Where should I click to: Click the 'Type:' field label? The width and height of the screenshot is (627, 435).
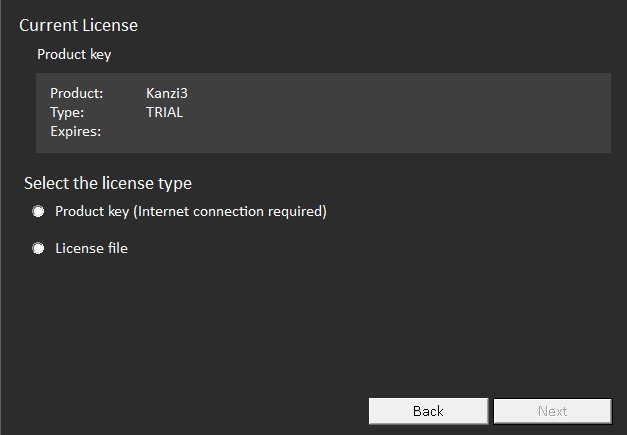pyautogui.click(x=67, y=112)
